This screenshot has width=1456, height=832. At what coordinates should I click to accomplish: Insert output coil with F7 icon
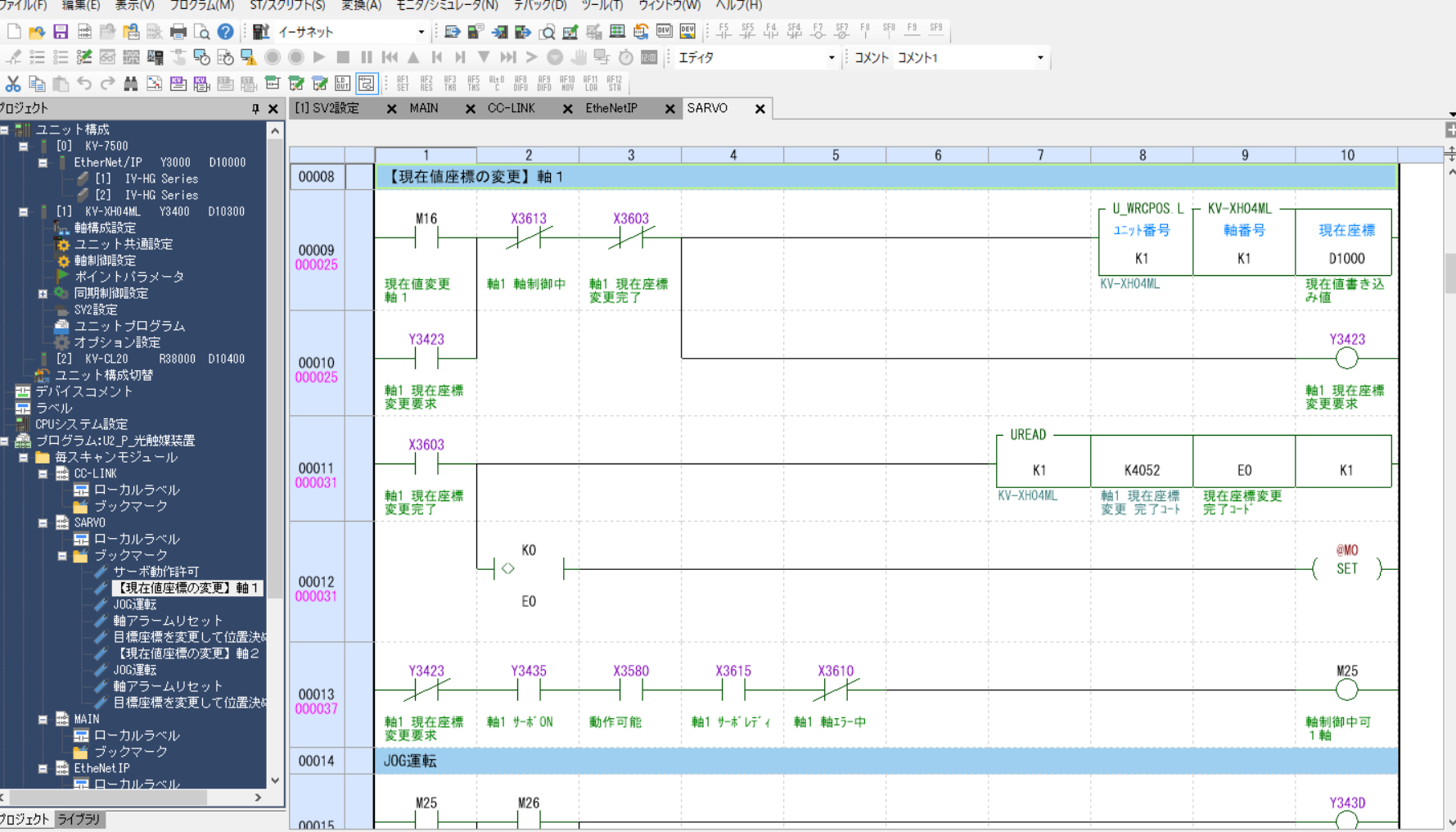click(x=818, y=31)
